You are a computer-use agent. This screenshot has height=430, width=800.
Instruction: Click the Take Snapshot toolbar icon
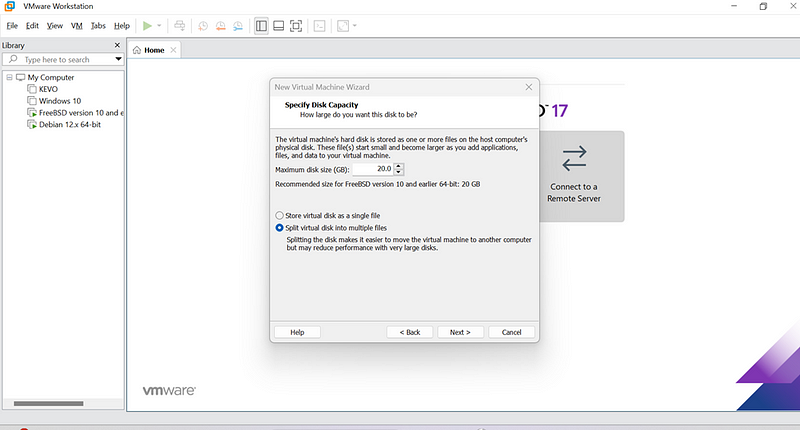click(203, 26)
